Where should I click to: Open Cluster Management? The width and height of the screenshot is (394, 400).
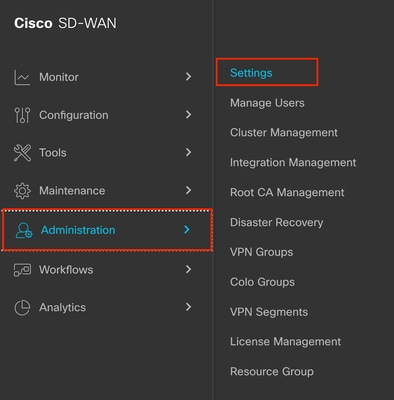pyautogui.click(x=284, y=132)
